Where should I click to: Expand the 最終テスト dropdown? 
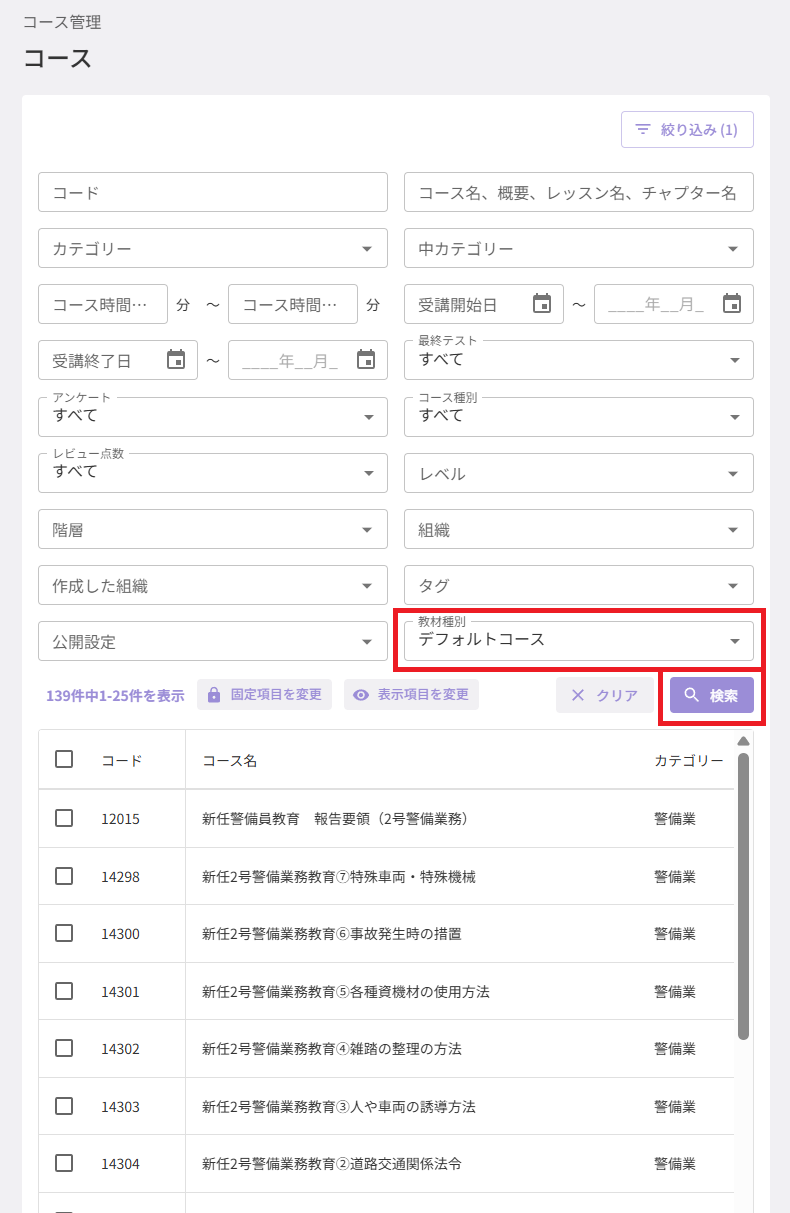pyautogui.click(x=579, y=360)
